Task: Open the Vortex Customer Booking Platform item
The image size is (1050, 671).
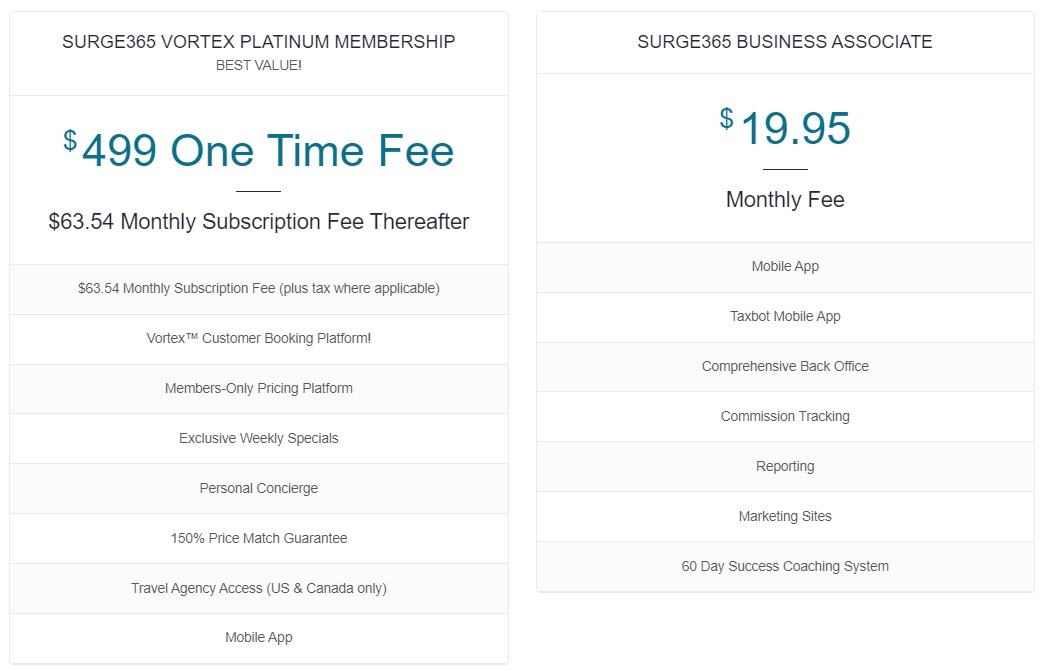Action: (x=258, y=338)
